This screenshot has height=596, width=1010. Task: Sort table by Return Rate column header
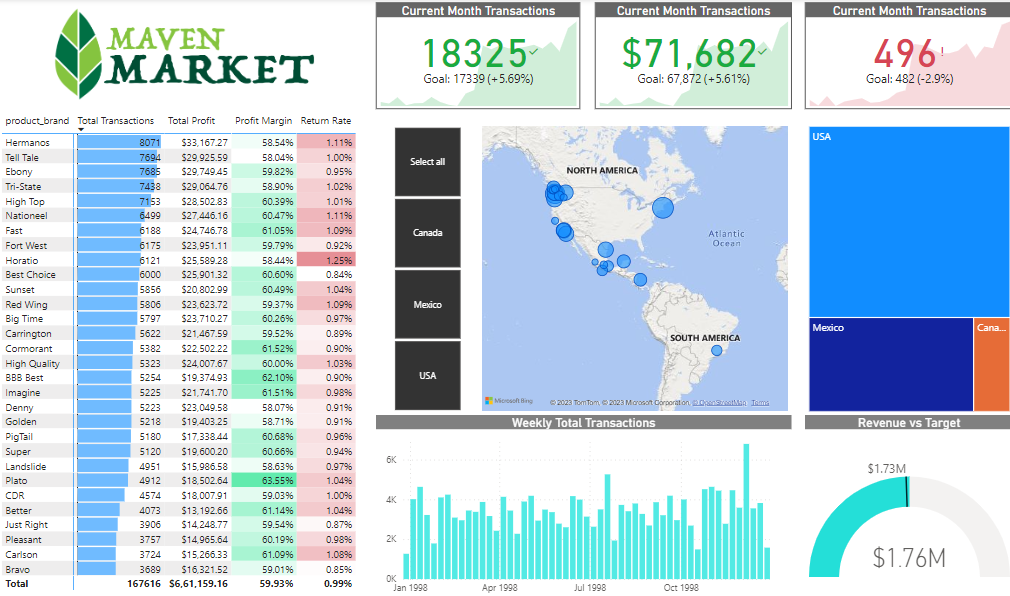pos(325,121)
